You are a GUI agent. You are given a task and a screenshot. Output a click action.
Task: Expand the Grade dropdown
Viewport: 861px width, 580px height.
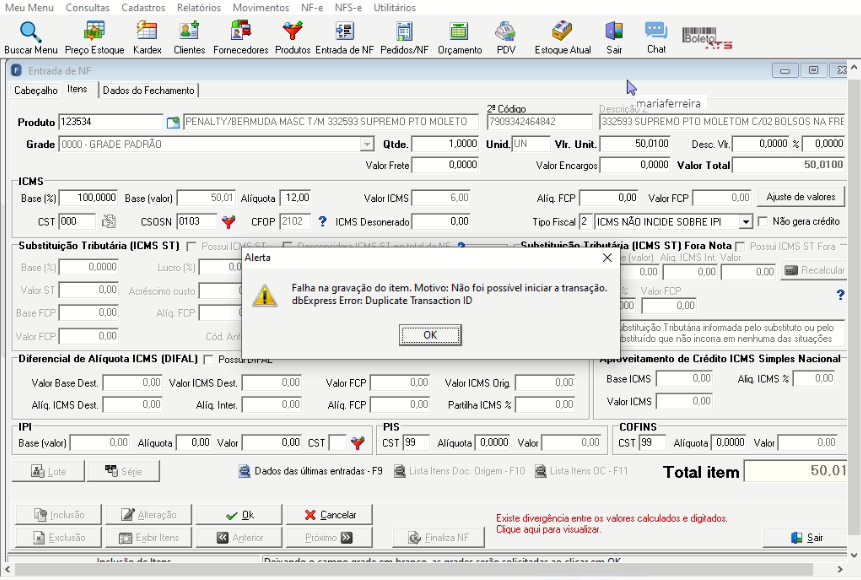[x=367, y=144]
